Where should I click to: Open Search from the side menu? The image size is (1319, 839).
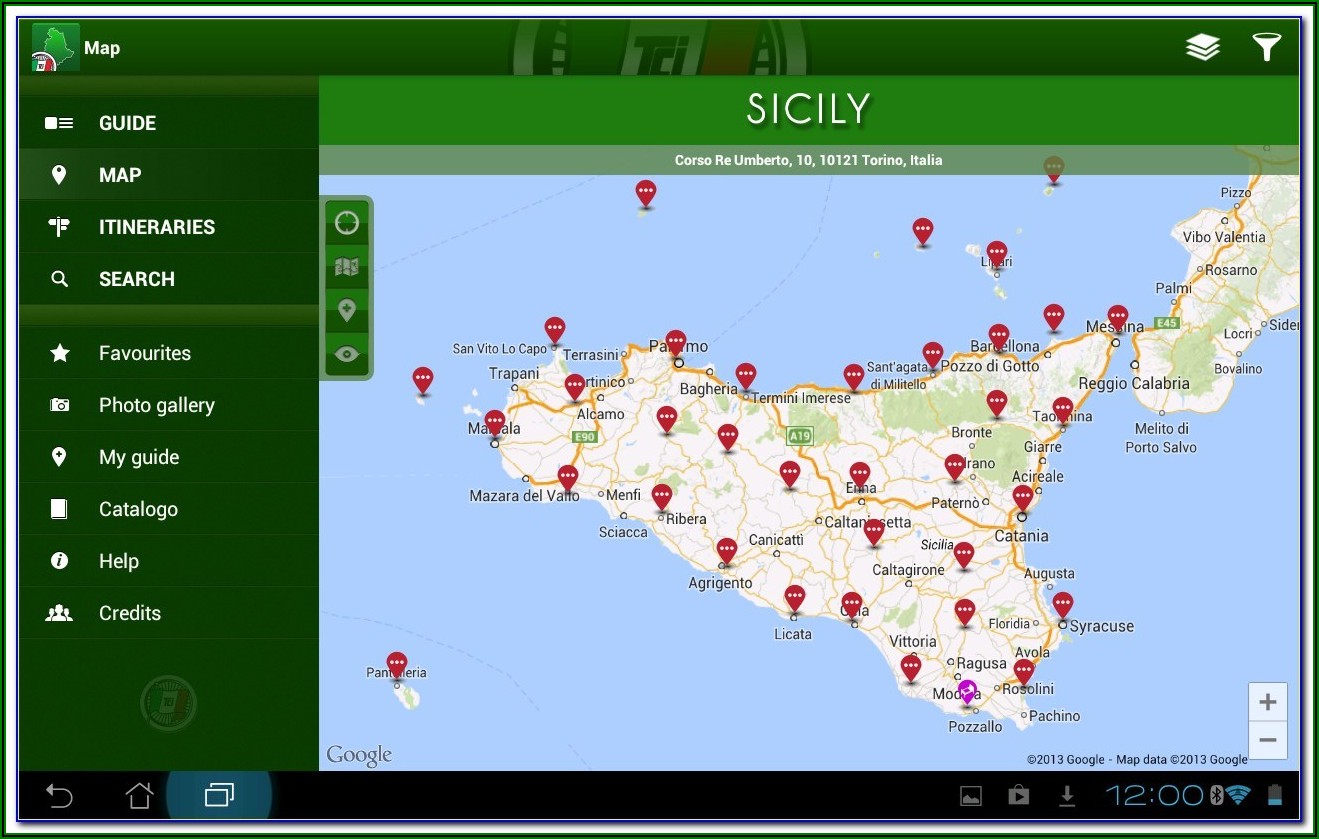[x=136, y=279]
